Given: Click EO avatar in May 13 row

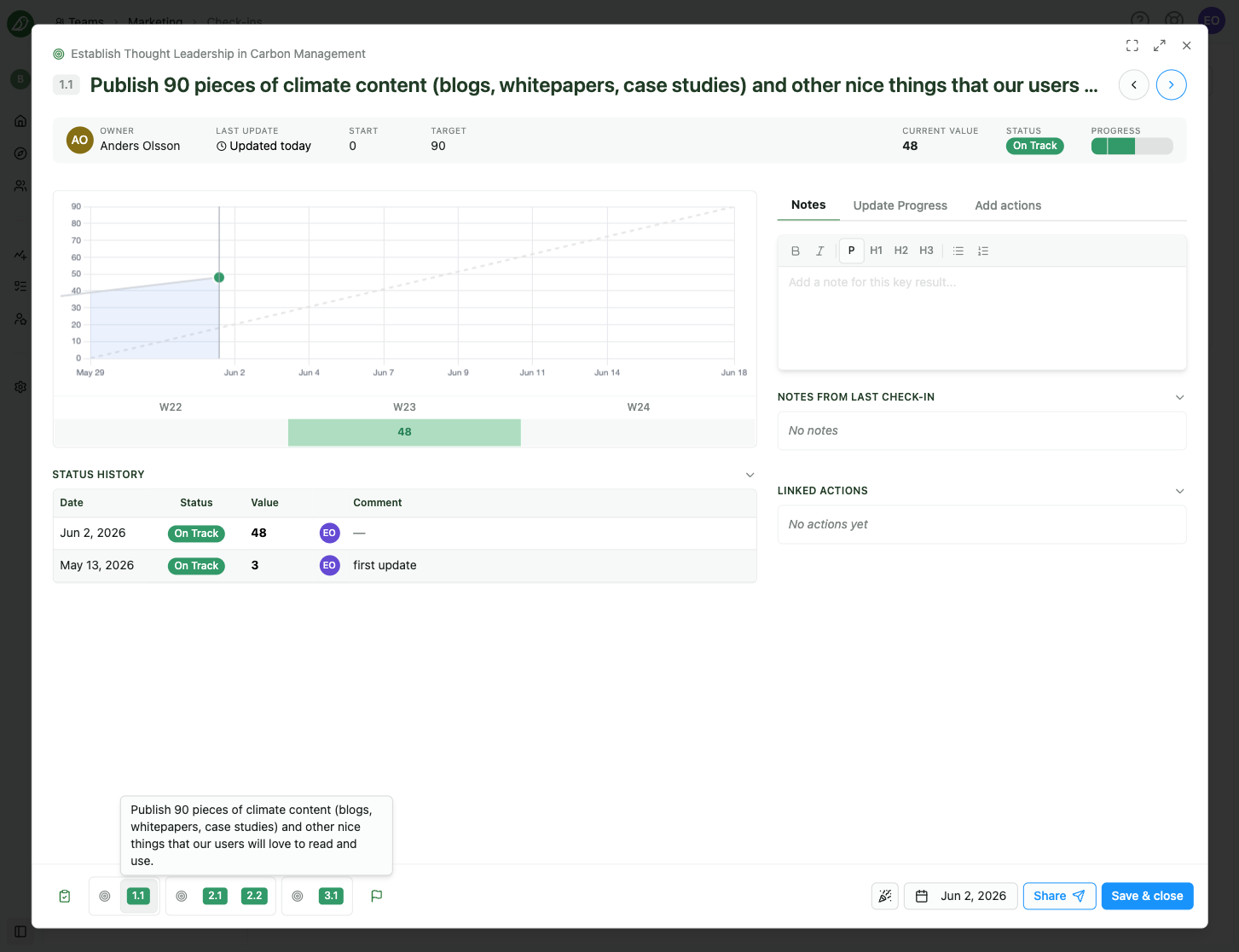Looking at the screenshot, I should (x=329, y=565).
